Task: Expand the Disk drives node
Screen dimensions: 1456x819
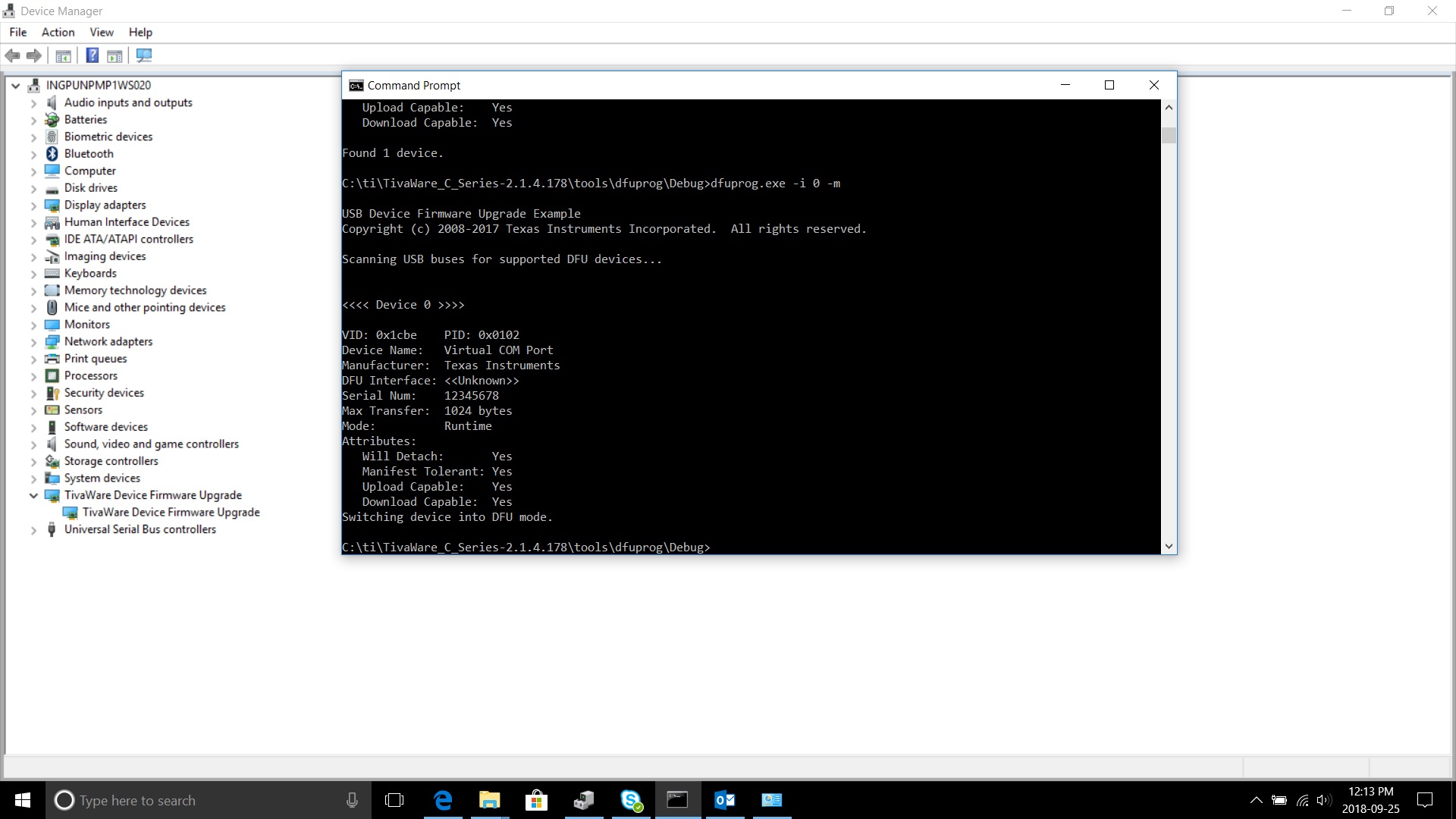Action: 33,188
